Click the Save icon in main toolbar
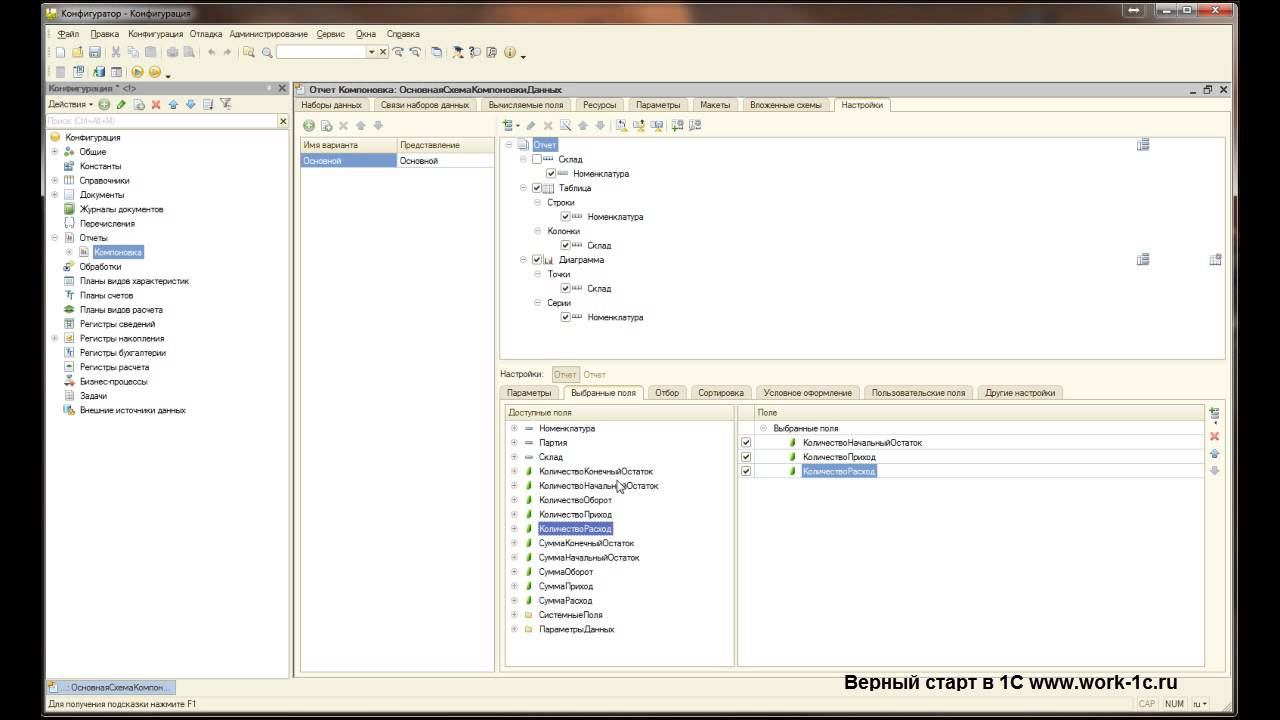The width and height of the screenshot is (1280, 720). point(95,52)
